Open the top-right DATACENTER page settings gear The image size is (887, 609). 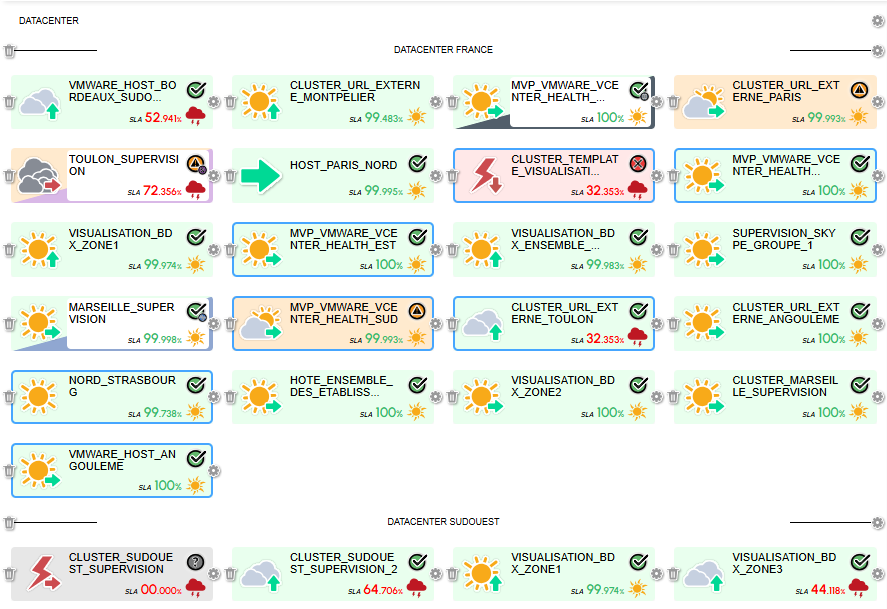(878, 21)
